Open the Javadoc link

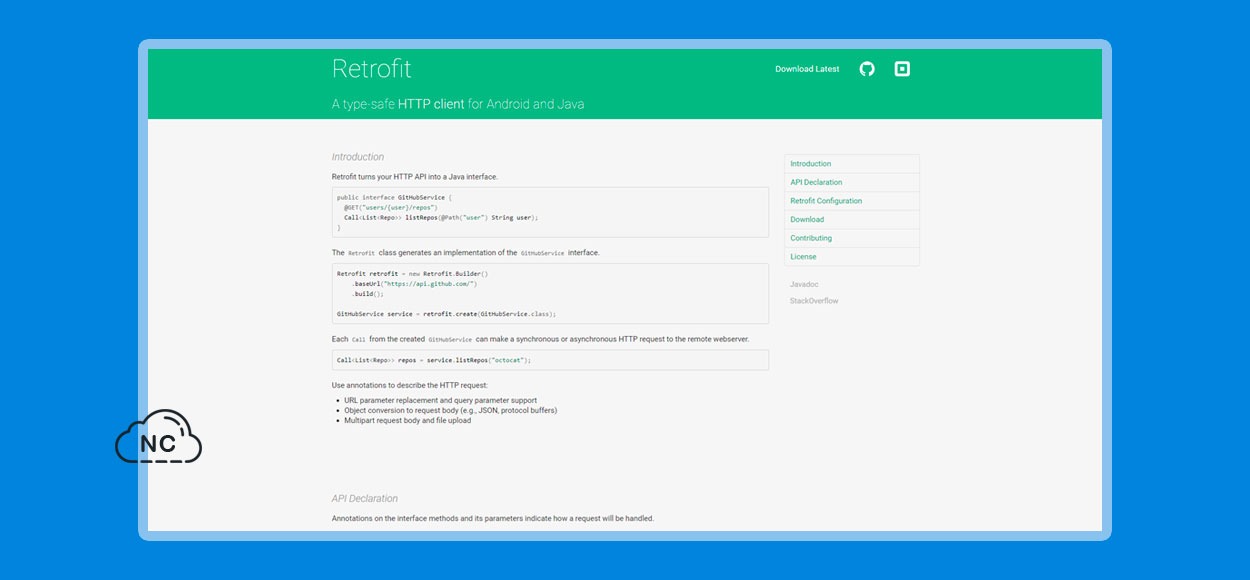(804, 284)
